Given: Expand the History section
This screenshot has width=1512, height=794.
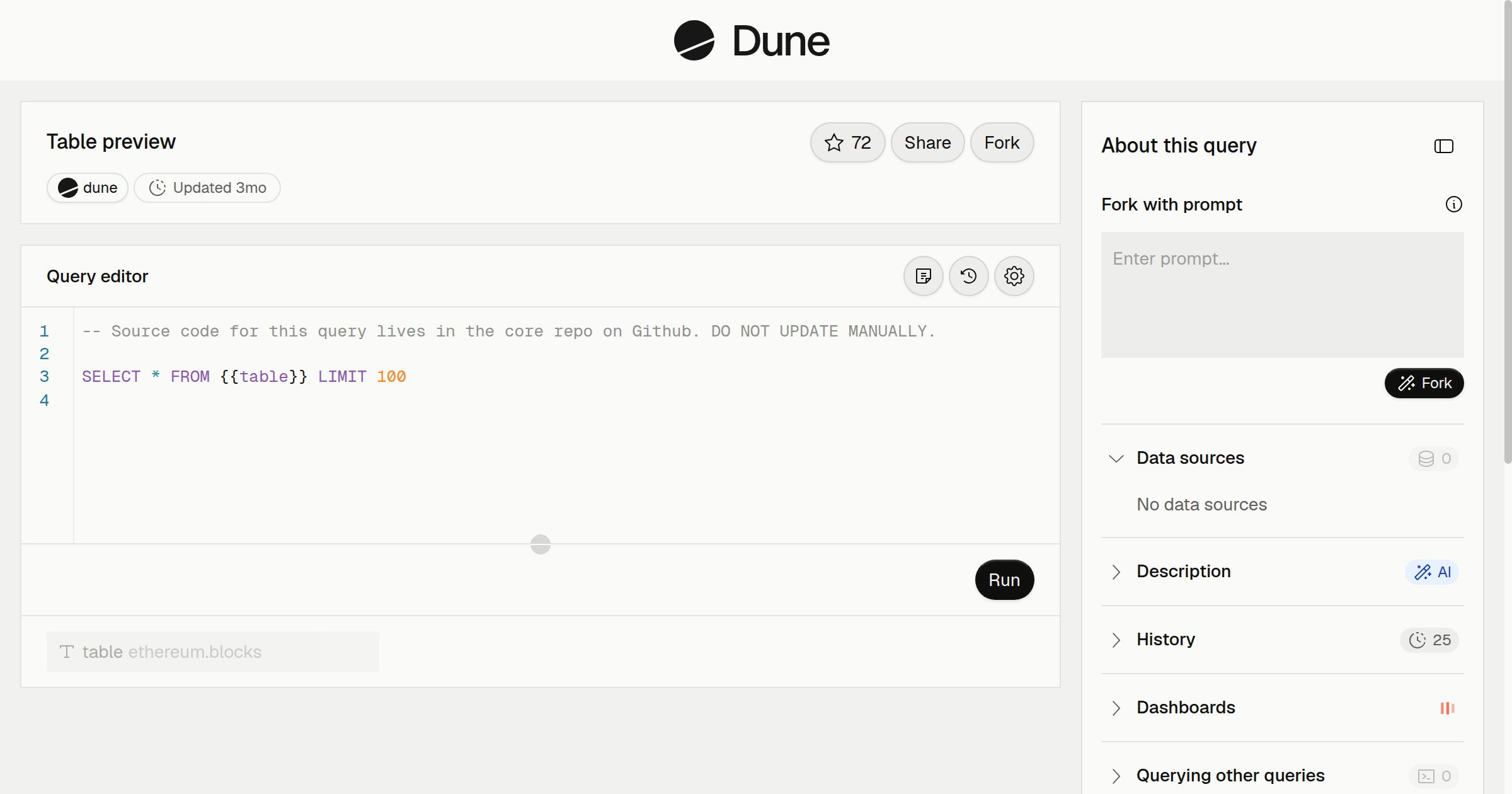Looking at the screenshot, I should click(x=1116, y=640).
